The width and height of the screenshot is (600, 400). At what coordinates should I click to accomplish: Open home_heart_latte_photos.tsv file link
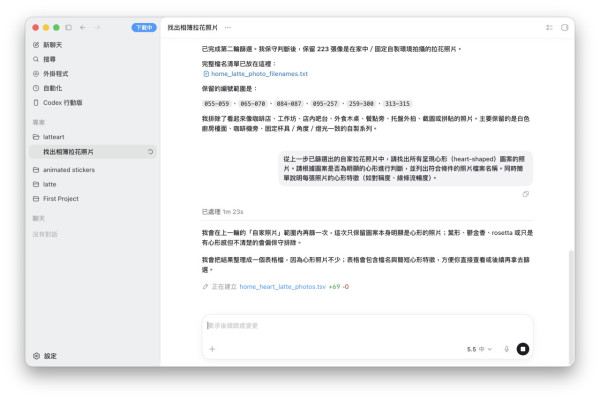pos(282,287)
